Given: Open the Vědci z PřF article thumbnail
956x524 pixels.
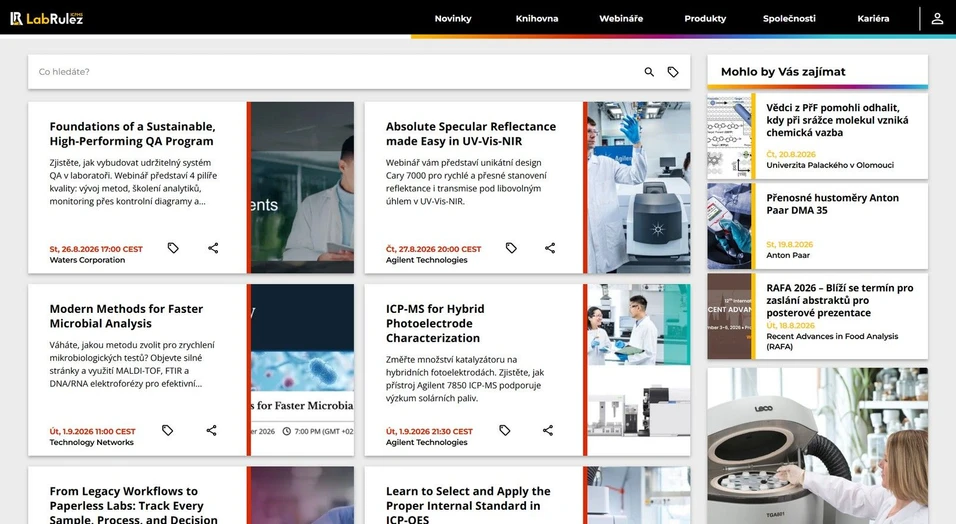Looking at the screenshot, I should (729, 136).
